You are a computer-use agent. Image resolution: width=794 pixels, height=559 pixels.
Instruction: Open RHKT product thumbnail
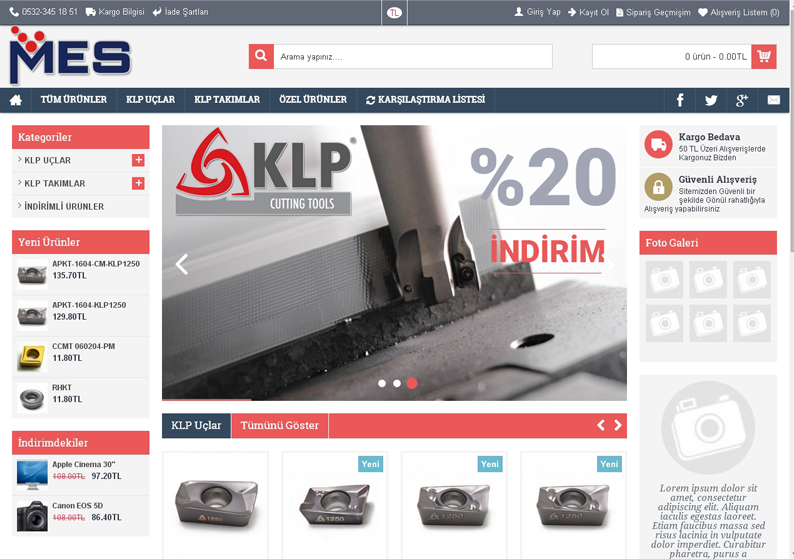click(32, 398)
